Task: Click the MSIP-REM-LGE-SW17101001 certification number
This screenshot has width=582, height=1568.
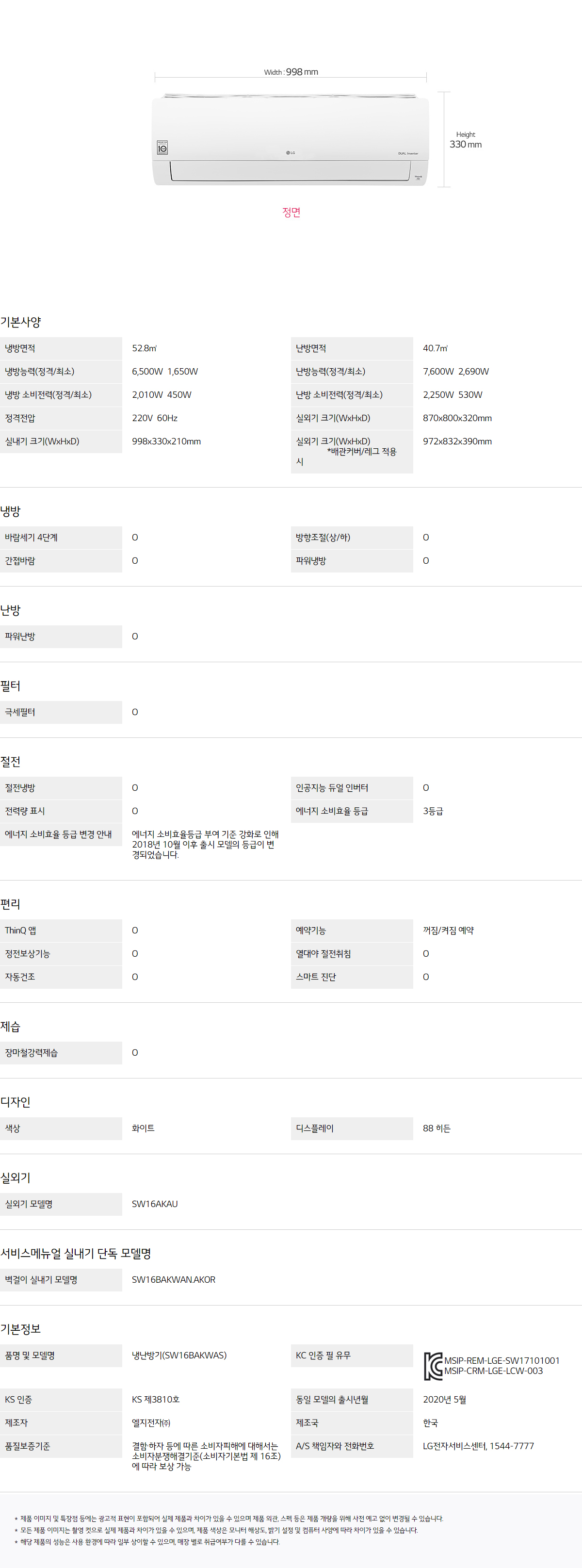Action: (x=501, y=1360)
